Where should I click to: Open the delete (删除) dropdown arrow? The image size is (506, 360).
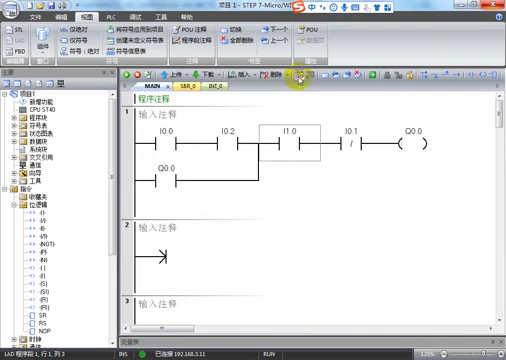tap(287, 75)
